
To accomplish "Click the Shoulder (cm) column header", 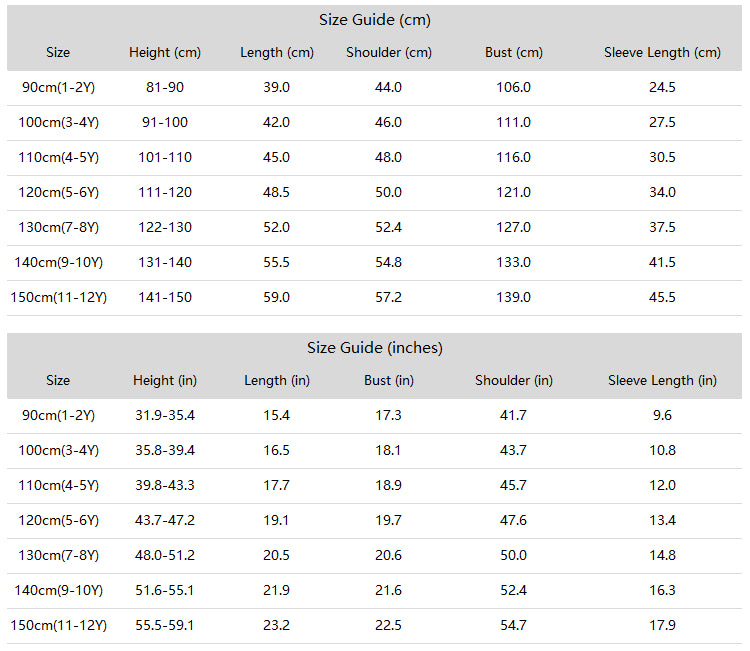I will 388,53.
